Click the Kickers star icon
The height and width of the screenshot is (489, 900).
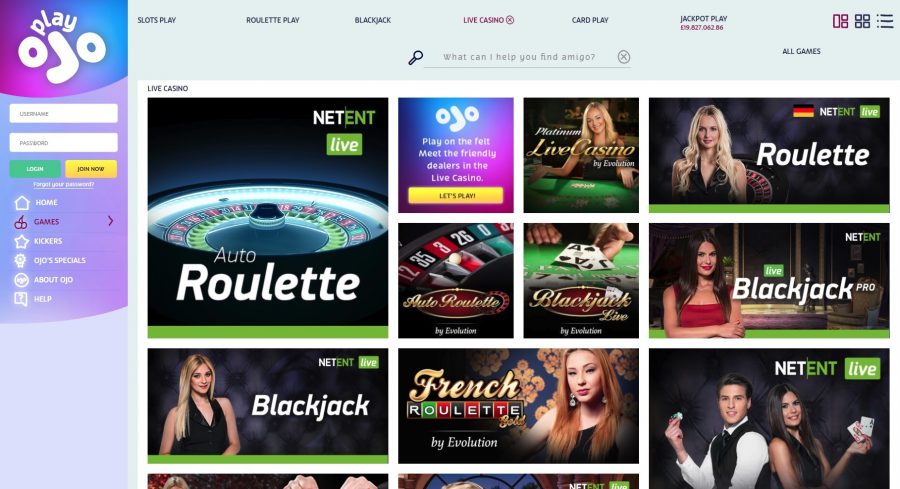pyautogui.click(x=21, y=241)
